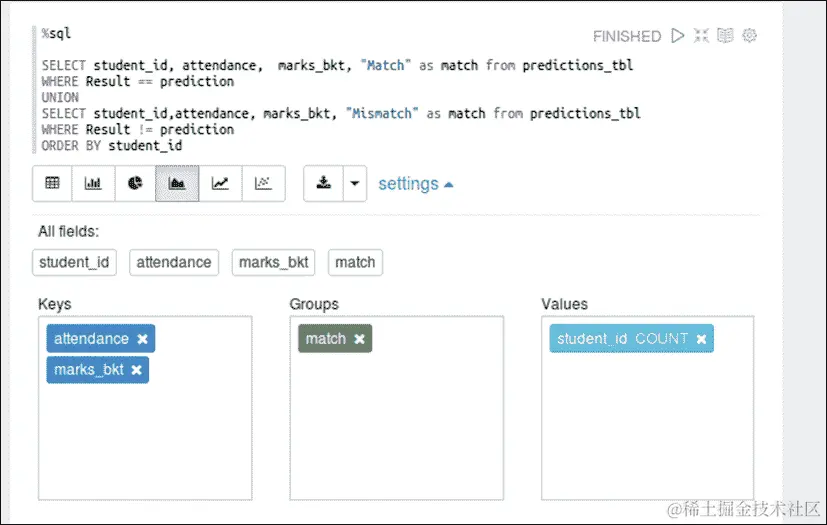Open paragraph settings via the gear icon

[x=749, y=36]
